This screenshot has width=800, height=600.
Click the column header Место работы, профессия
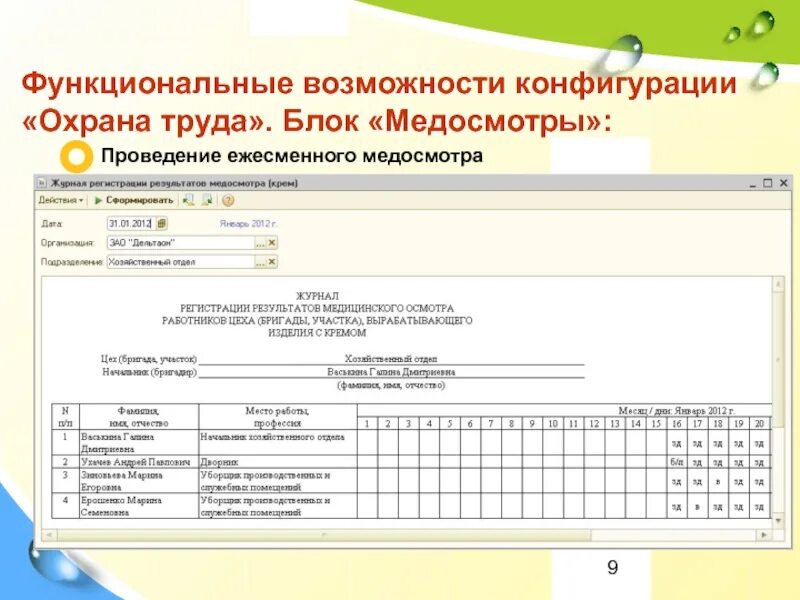pos(278,417)
